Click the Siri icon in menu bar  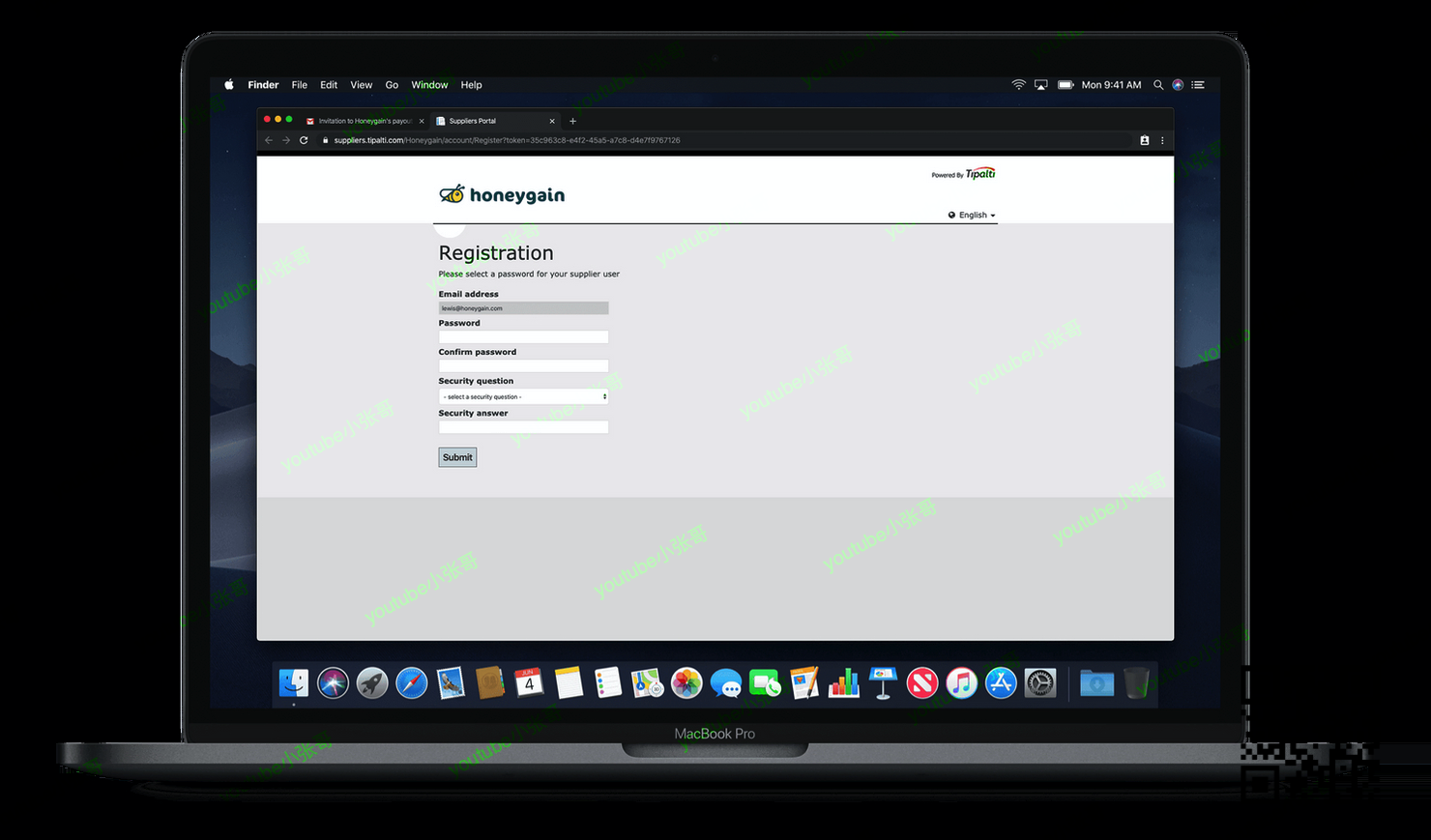(x=1178, y=85)
